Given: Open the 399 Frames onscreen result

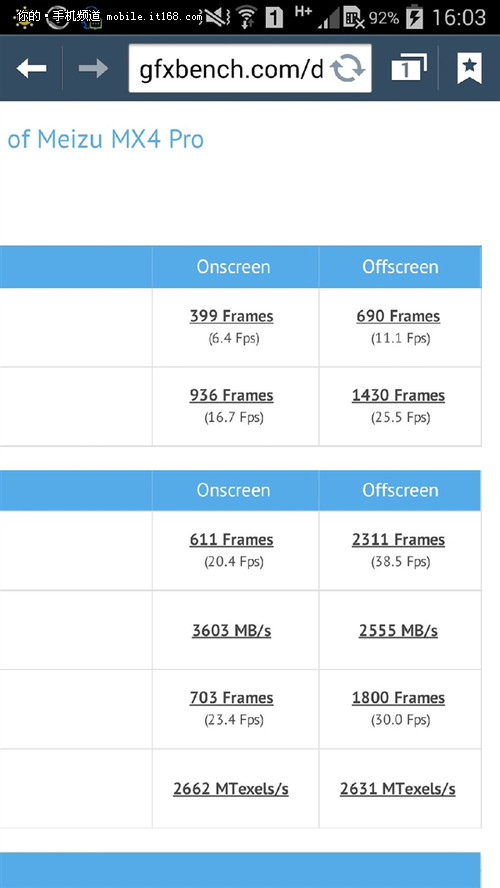Looking at the screenshot, I should point(232,316).
